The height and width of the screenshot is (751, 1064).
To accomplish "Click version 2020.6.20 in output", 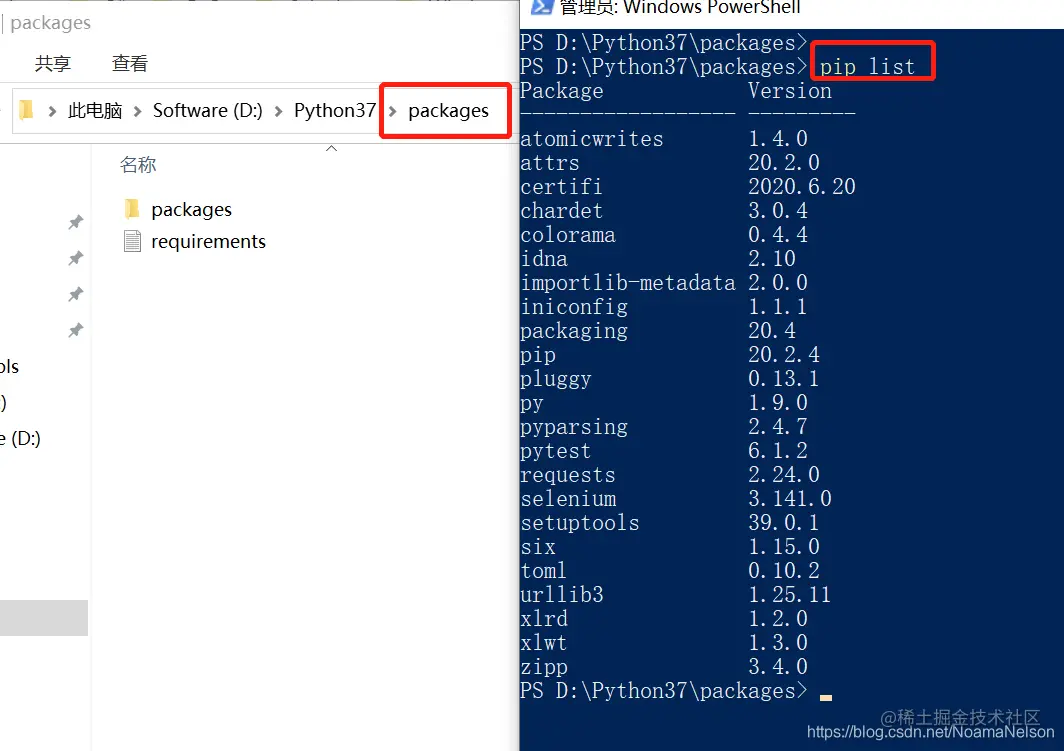I will pos(802,187).
